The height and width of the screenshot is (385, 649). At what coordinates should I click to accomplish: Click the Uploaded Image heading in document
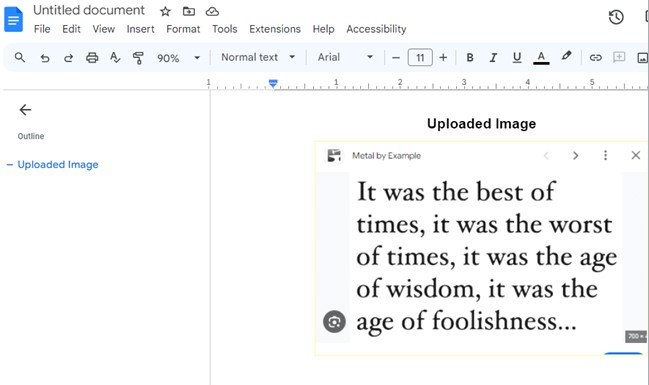coord(481,124)
